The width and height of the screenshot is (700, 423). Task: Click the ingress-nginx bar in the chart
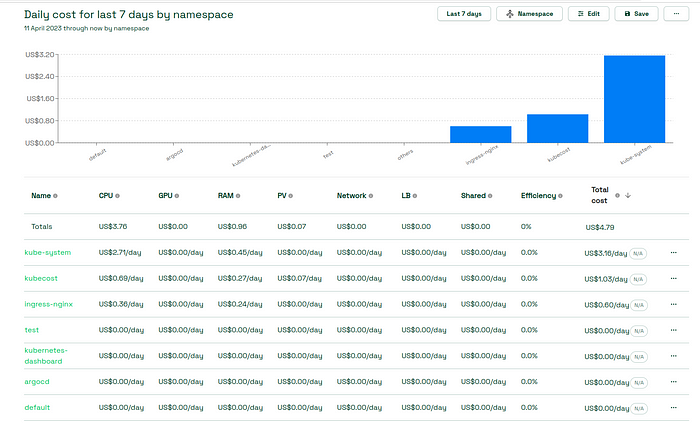click(x=481, y=134)
